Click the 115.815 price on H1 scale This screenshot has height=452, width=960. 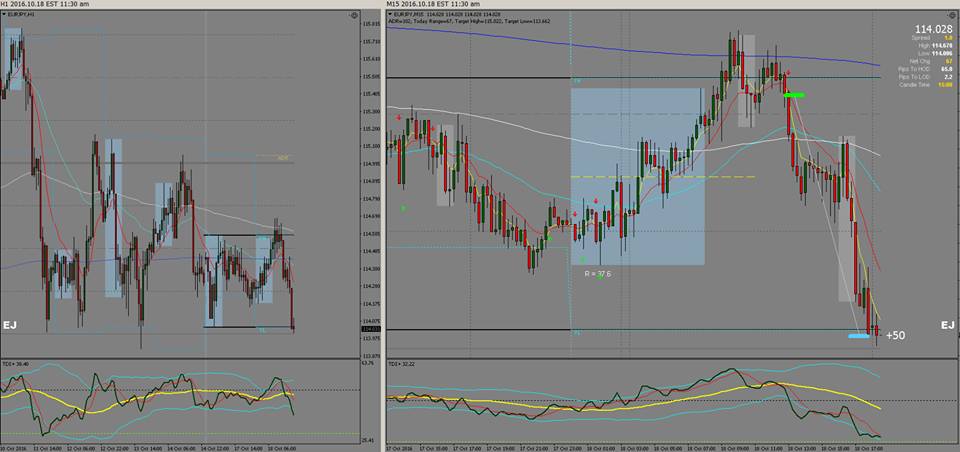(x=371, y=24)
